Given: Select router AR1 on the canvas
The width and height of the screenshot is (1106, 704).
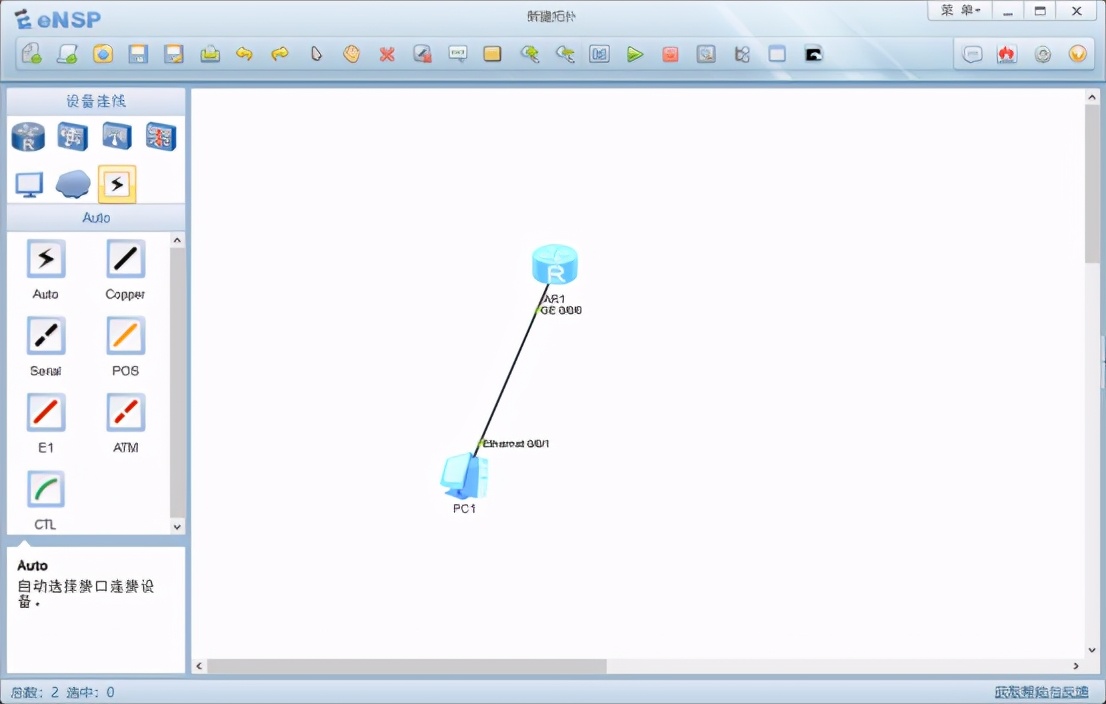Looking at the screenshot, I should click(555, 265).
